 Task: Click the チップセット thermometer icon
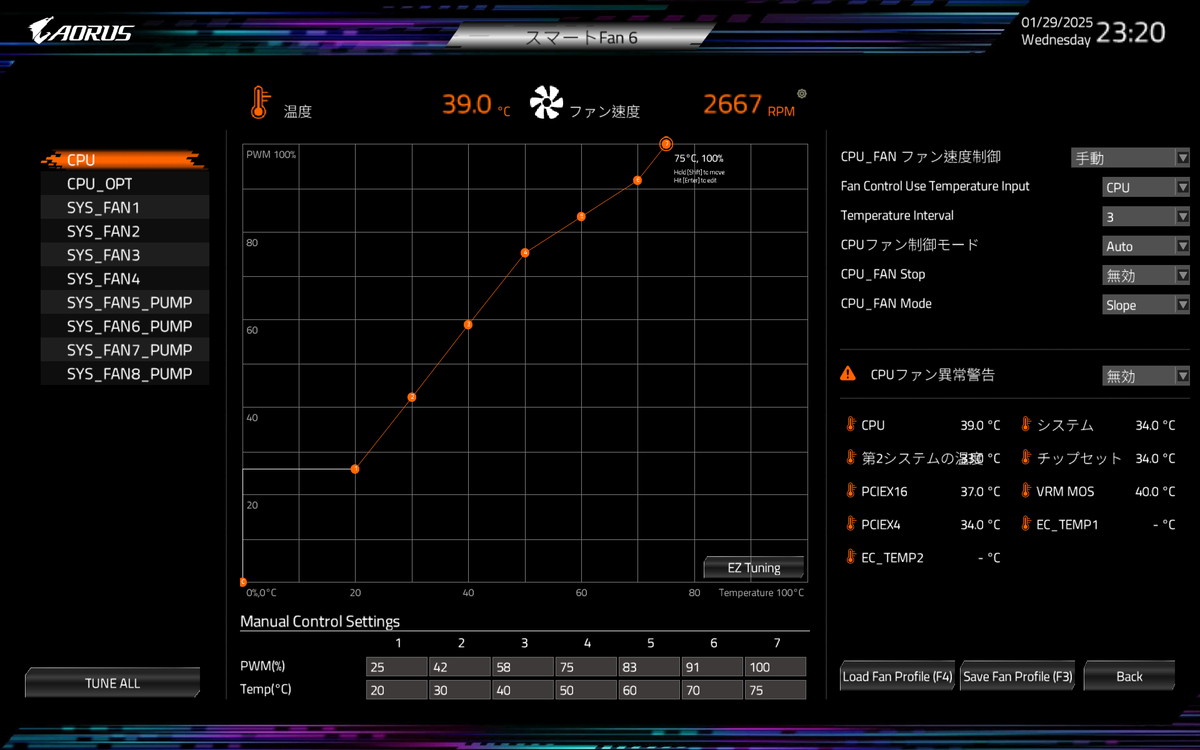[1026, 458]
